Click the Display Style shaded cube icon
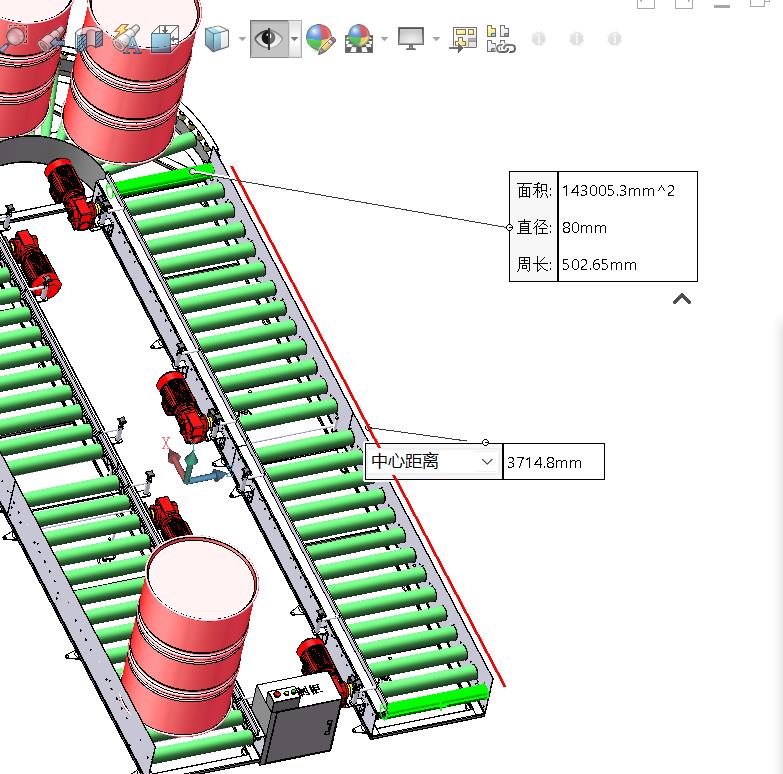The height and width of the screenshot is (774, 783). 217,38
